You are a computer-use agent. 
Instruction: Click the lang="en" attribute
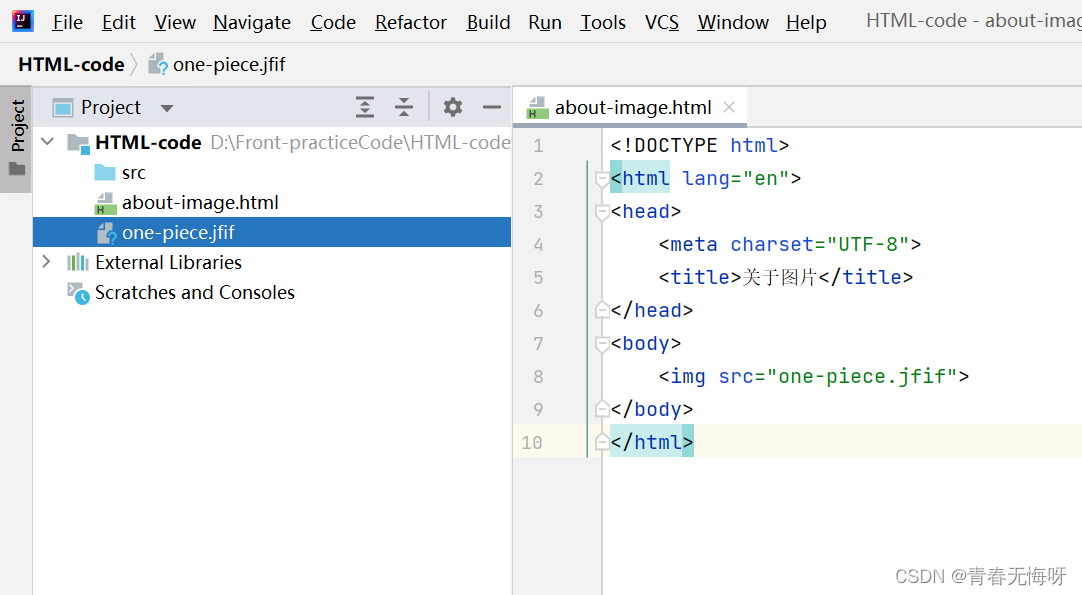tap(736, 179)
